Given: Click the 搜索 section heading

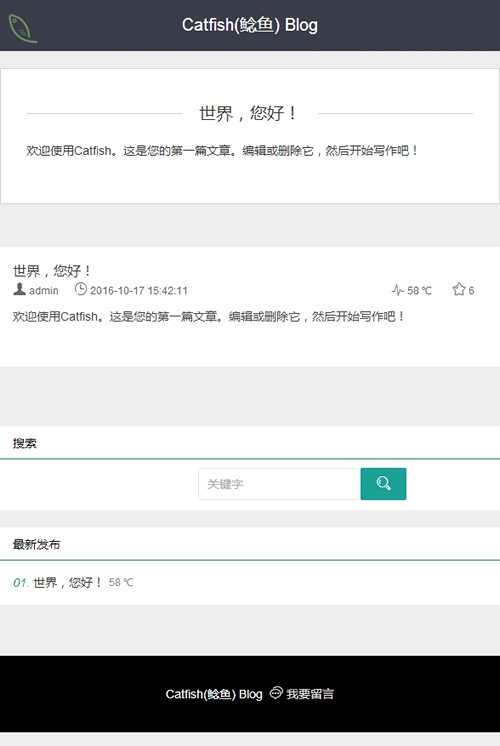Looking at the screenshot, I should pos(25,443).
